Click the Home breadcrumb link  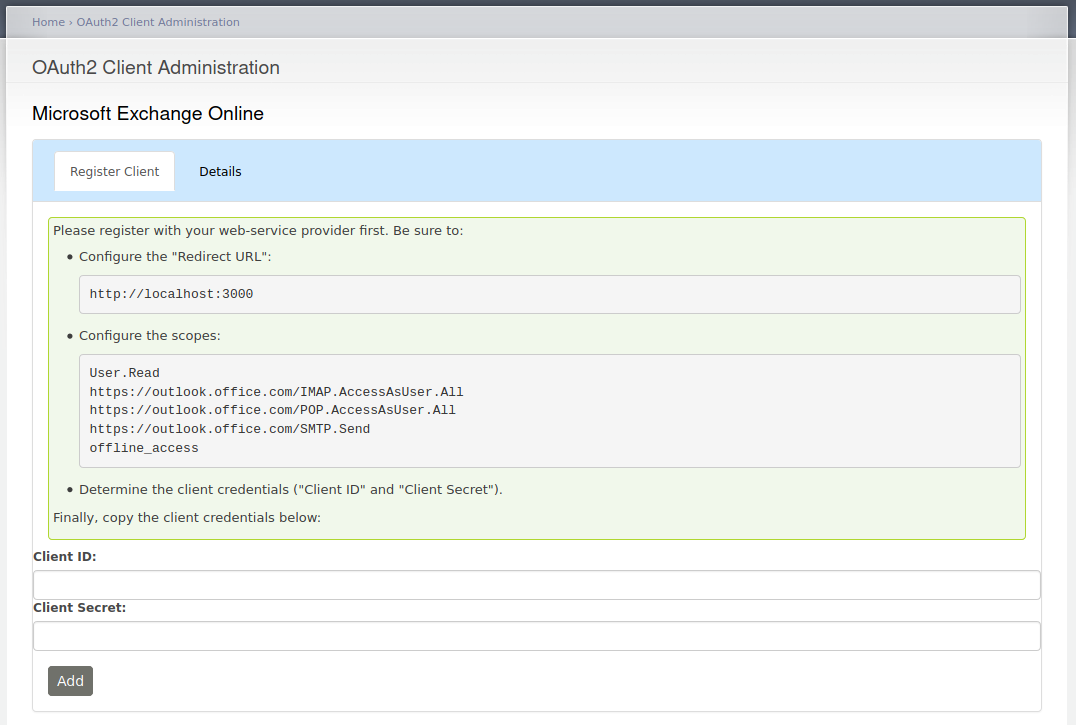[48, 22]
